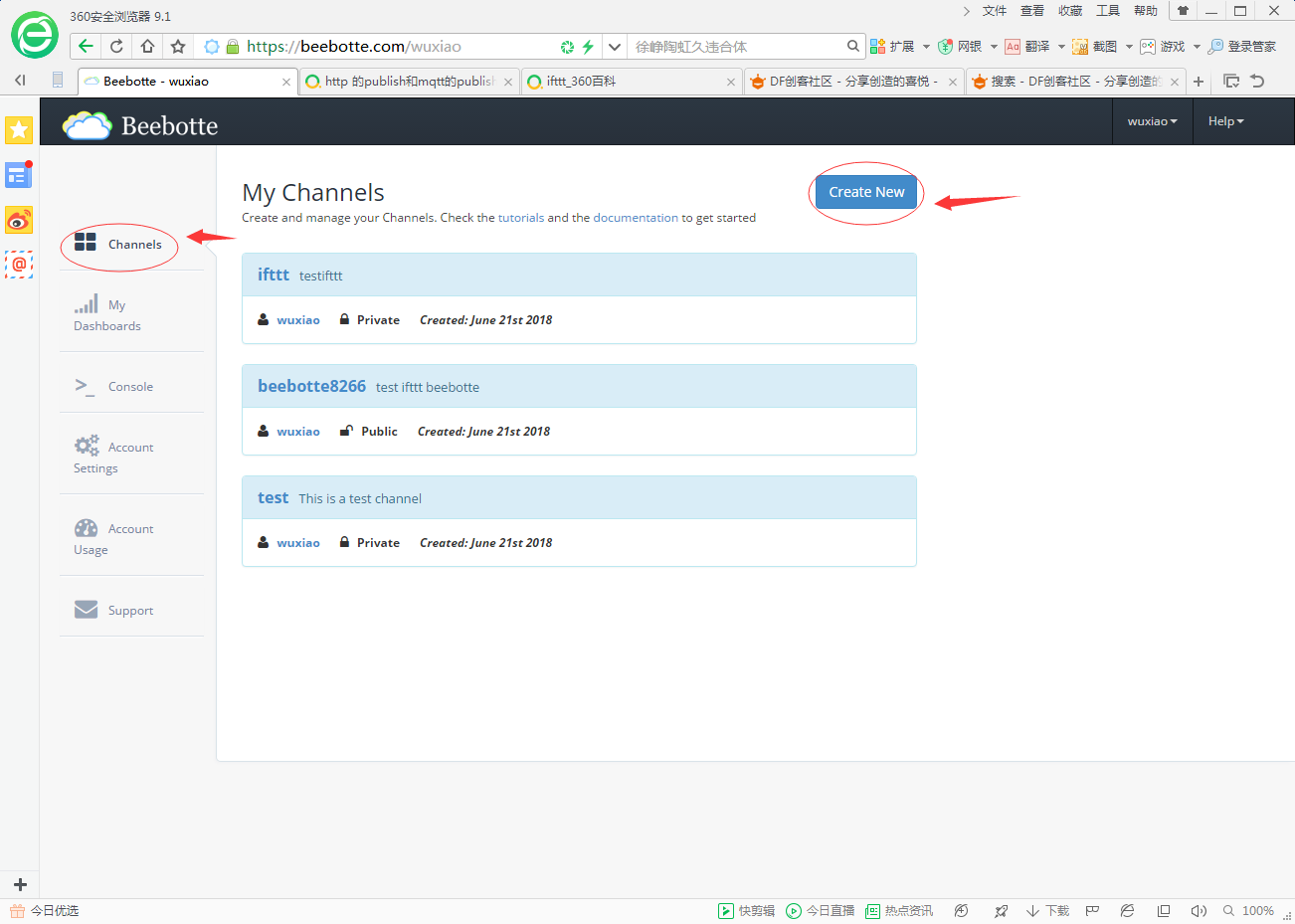Open the blue news sidebar icon
This screenshot has height=924, width=1295.
[x=19, y=175]
